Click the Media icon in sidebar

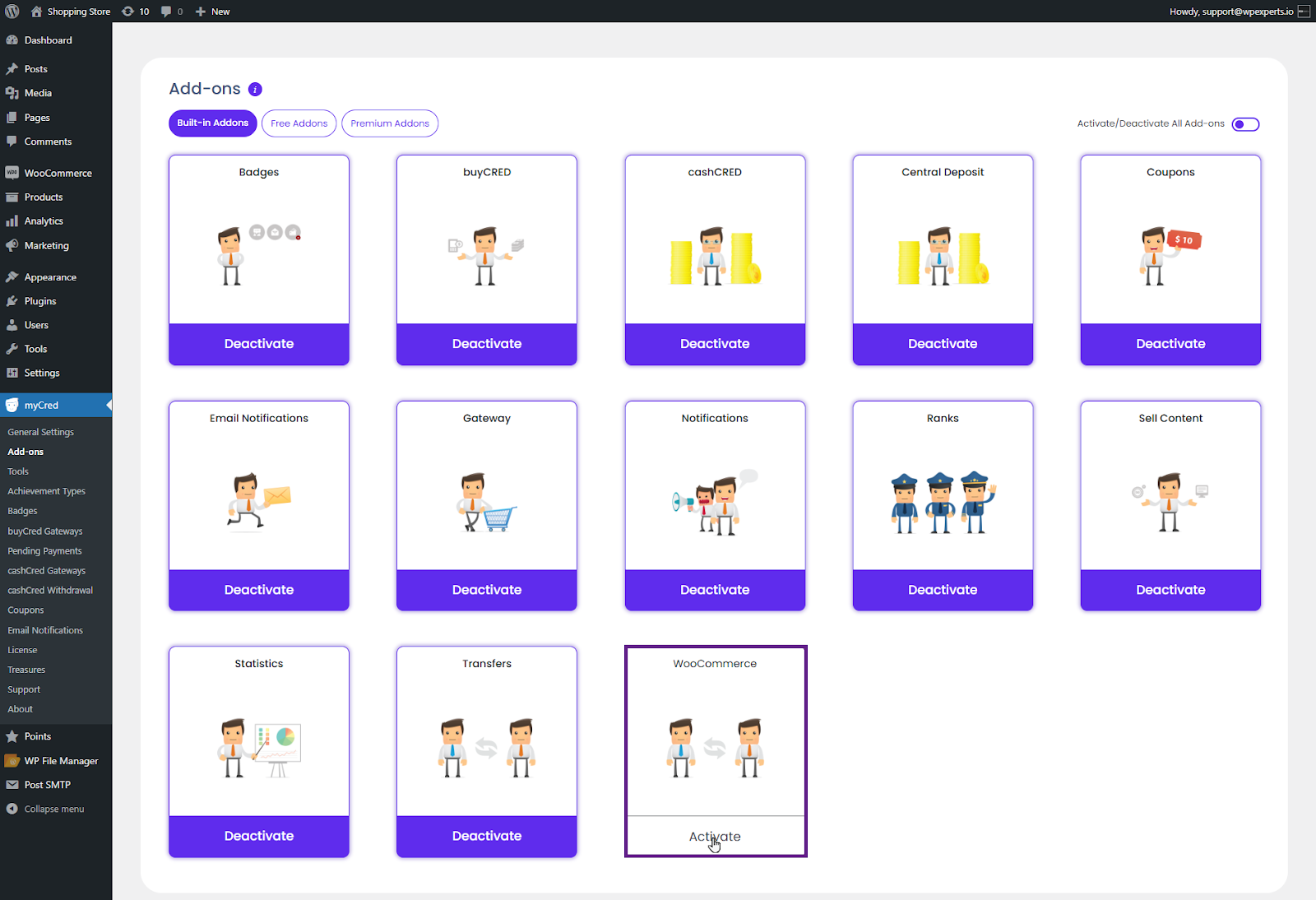click(12, 93)
